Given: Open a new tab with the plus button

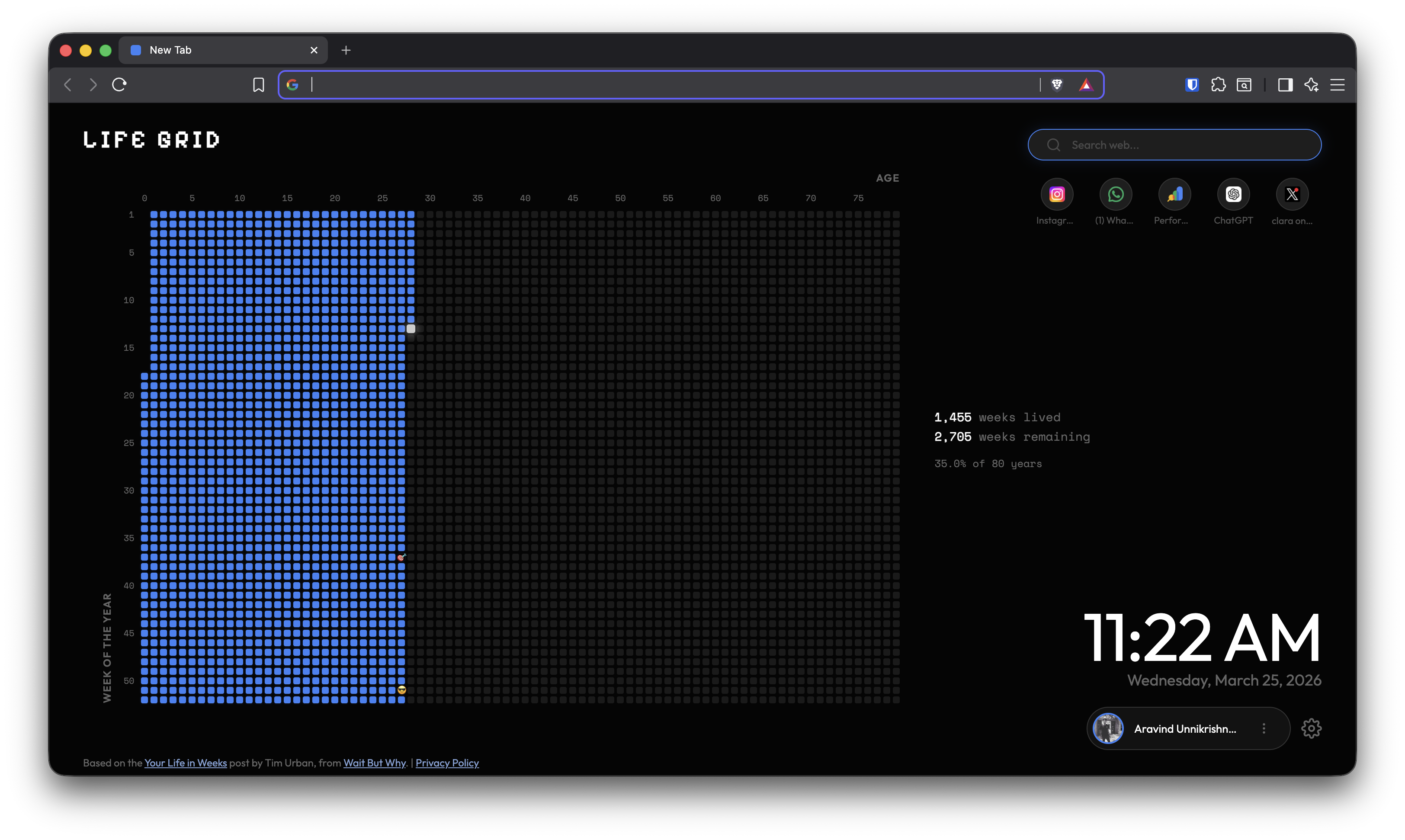Looking at the screenshot, I should [x=346, y=50].
